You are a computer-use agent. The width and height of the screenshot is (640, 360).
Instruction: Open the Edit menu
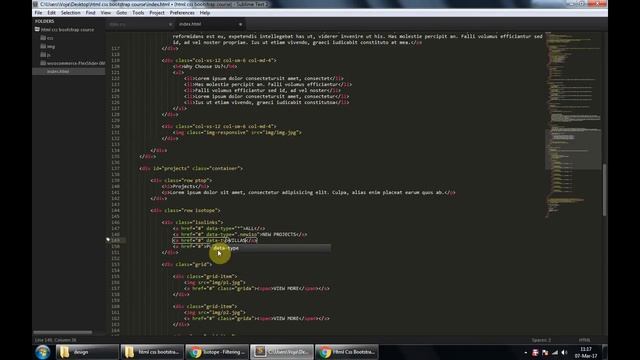point(51,13)
